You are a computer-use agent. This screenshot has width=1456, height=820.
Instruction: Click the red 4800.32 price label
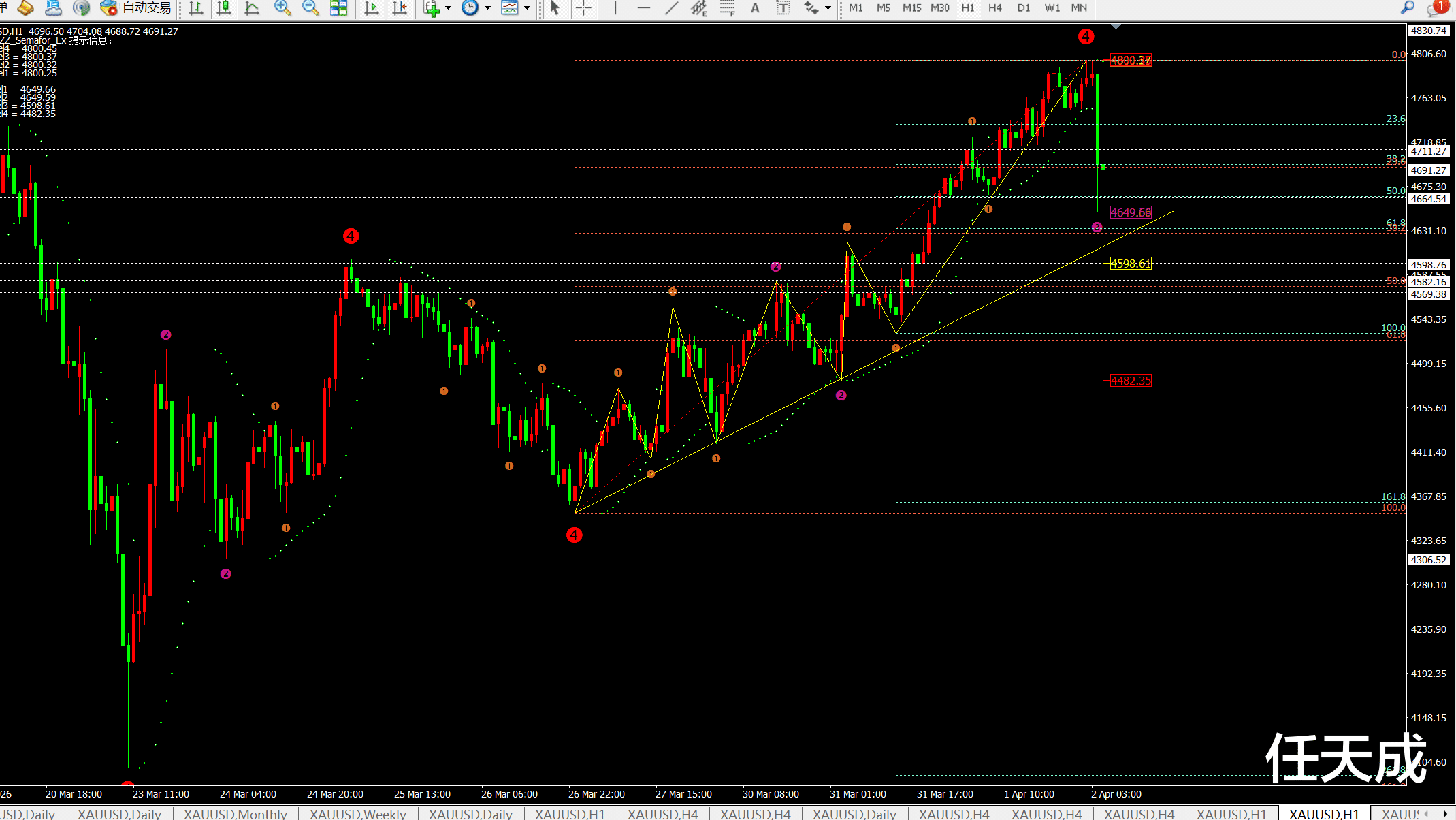[1130, 60]
